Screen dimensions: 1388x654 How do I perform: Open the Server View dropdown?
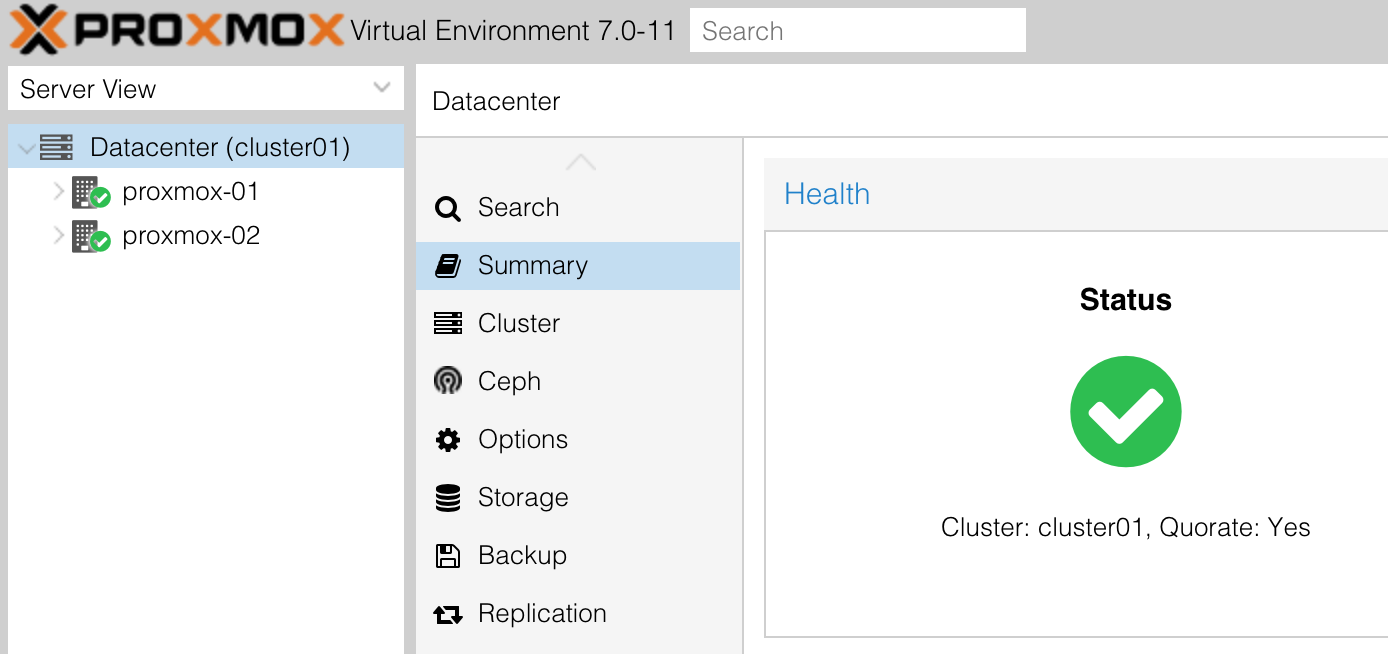(381, 88)
